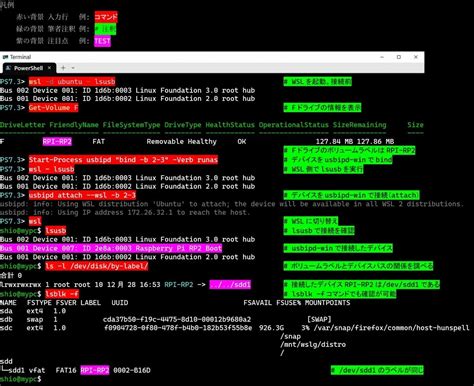Screen dimensions: 474x386
Task: Click the sdb UUID starting 'cda37b50'
Action: (177, 319)
